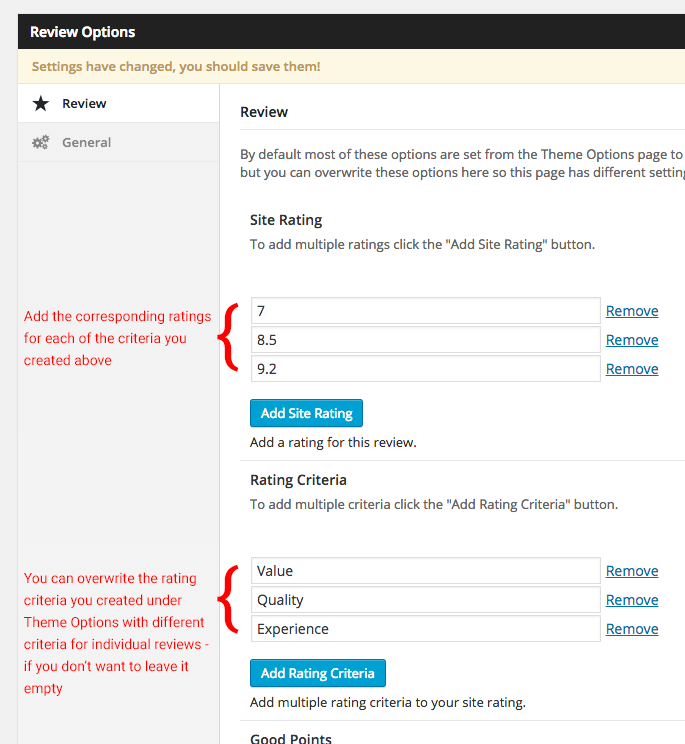The width and height of the screenshot is (685, 744).
Task: Click 'Add multiple rating criteria to your site rating.'
Action: [x=388, y=702]
